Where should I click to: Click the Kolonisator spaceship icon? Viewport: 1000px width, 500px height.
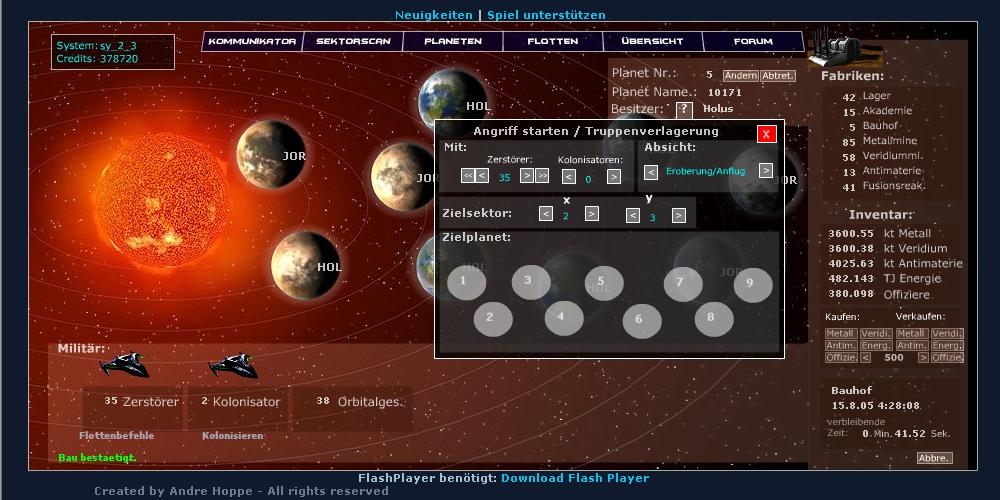tap(232, 365)
